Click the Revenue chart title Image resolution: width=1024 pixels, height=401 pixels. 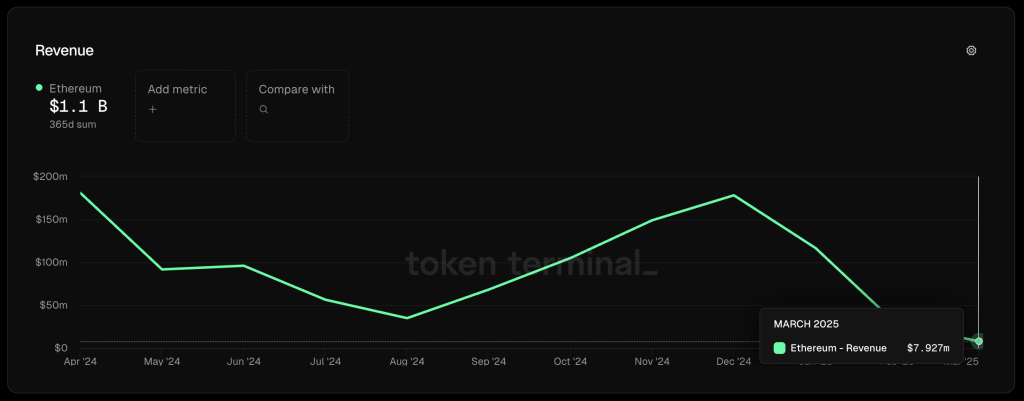[64, 50]
